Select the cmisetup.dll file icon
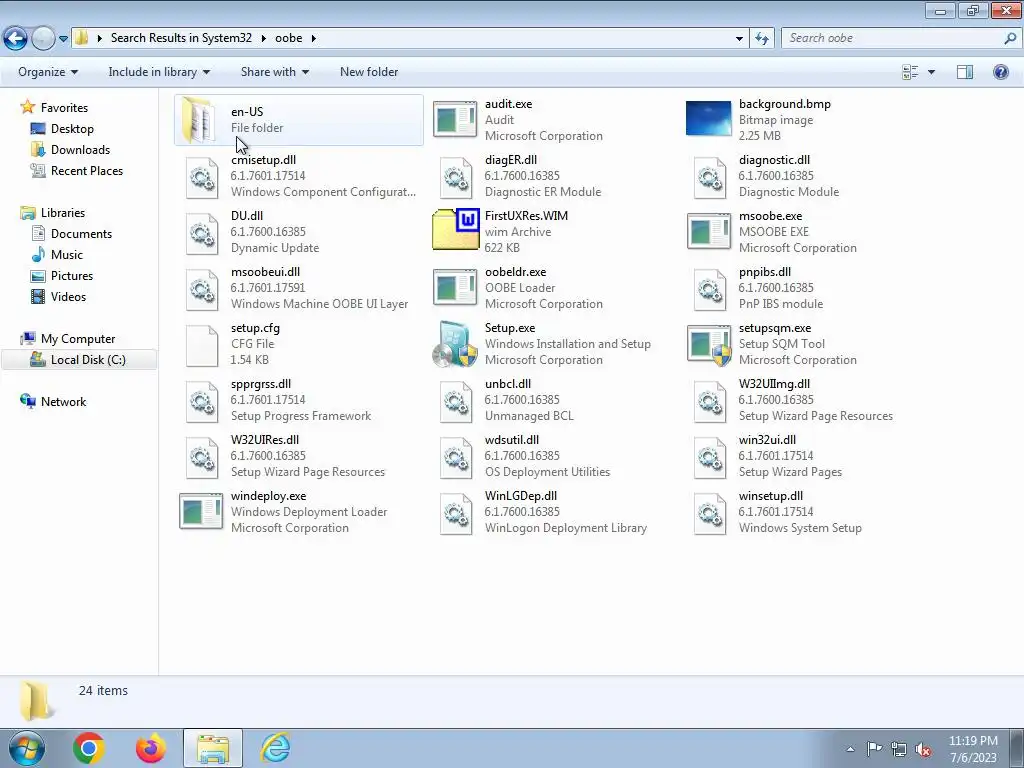 [x=202, y=178]
